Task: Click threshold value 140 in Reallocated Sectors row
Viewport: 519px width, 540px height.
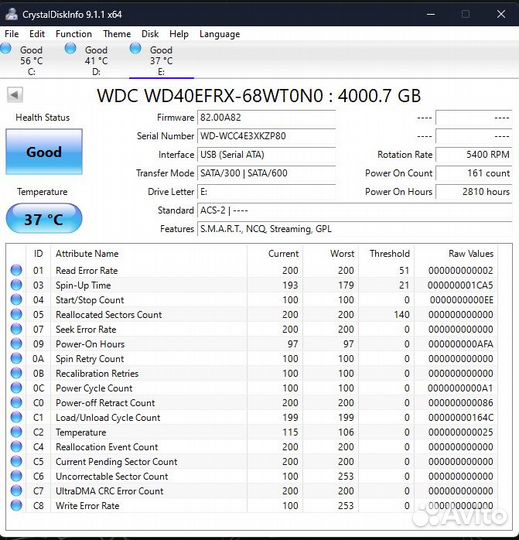Action: tap(402, 315)
